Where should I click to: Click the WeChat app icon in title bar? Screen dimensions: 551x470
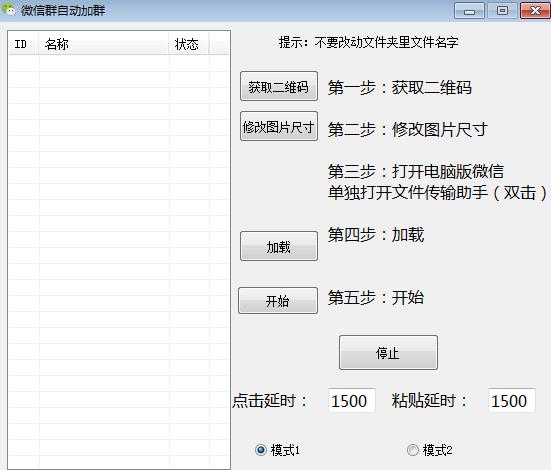point(8,9)
